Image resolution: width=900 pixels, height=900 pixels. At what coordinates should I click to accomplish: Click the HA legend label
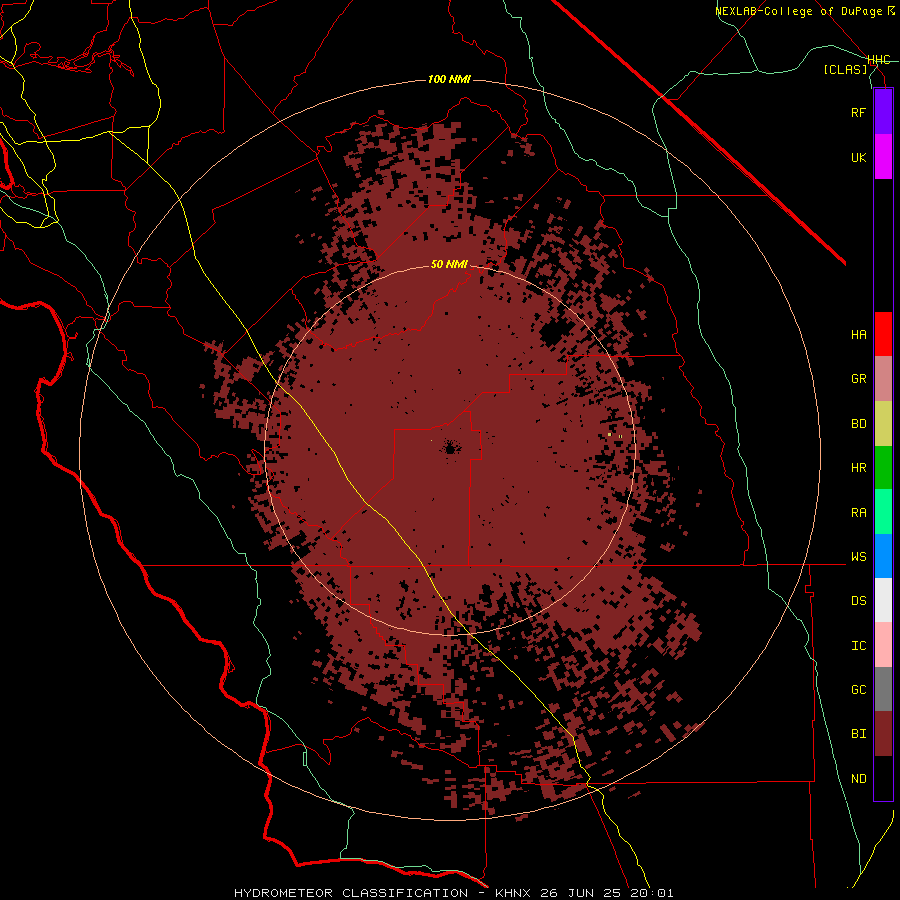(x=859, y=334)
